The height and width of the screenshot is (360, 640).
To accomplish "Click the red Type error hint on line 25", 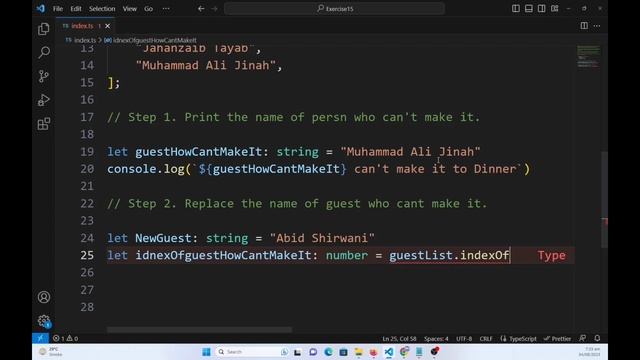I will [x=551, y=256].
